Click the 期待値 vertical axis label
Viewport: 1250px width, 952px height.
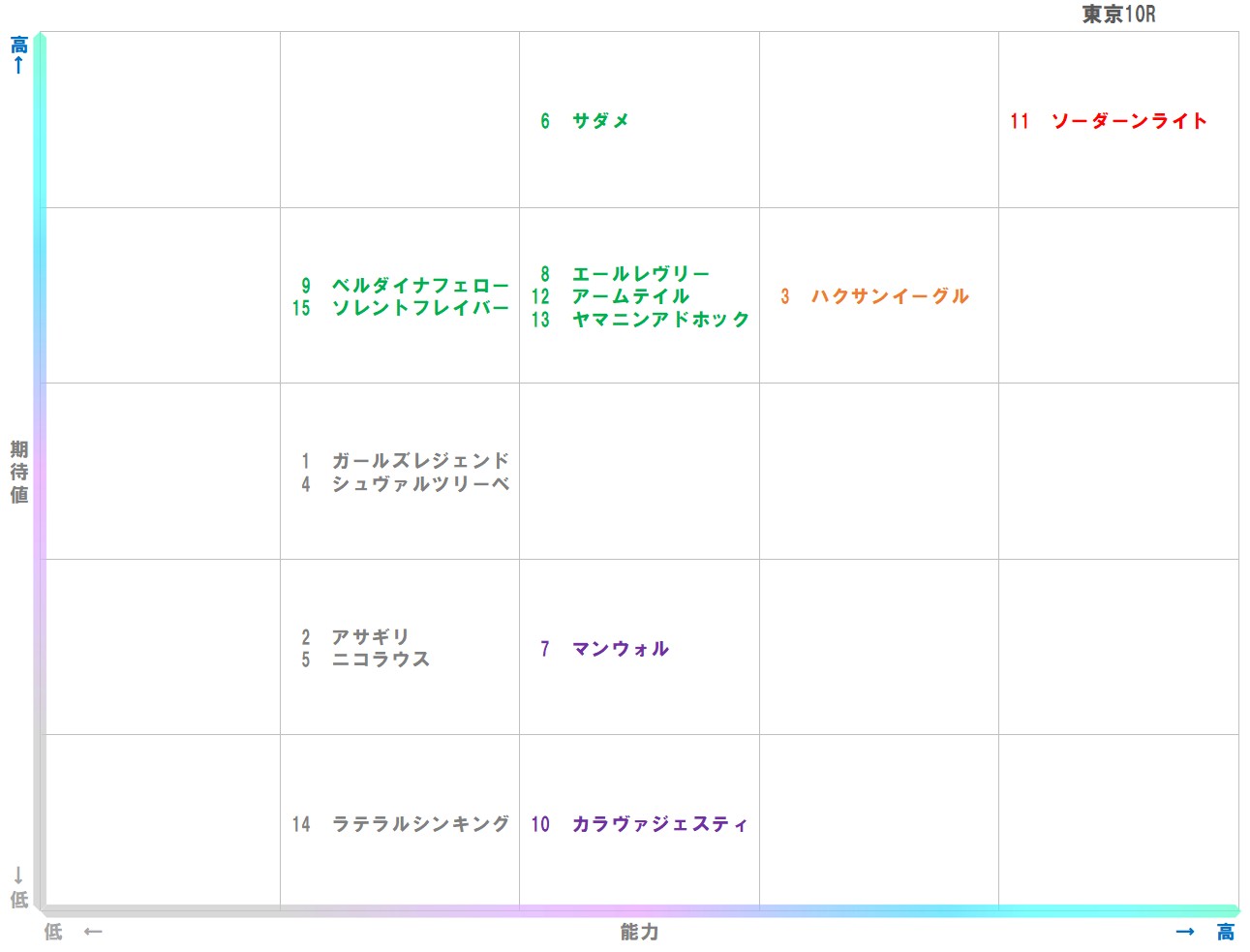coord(19,472)
